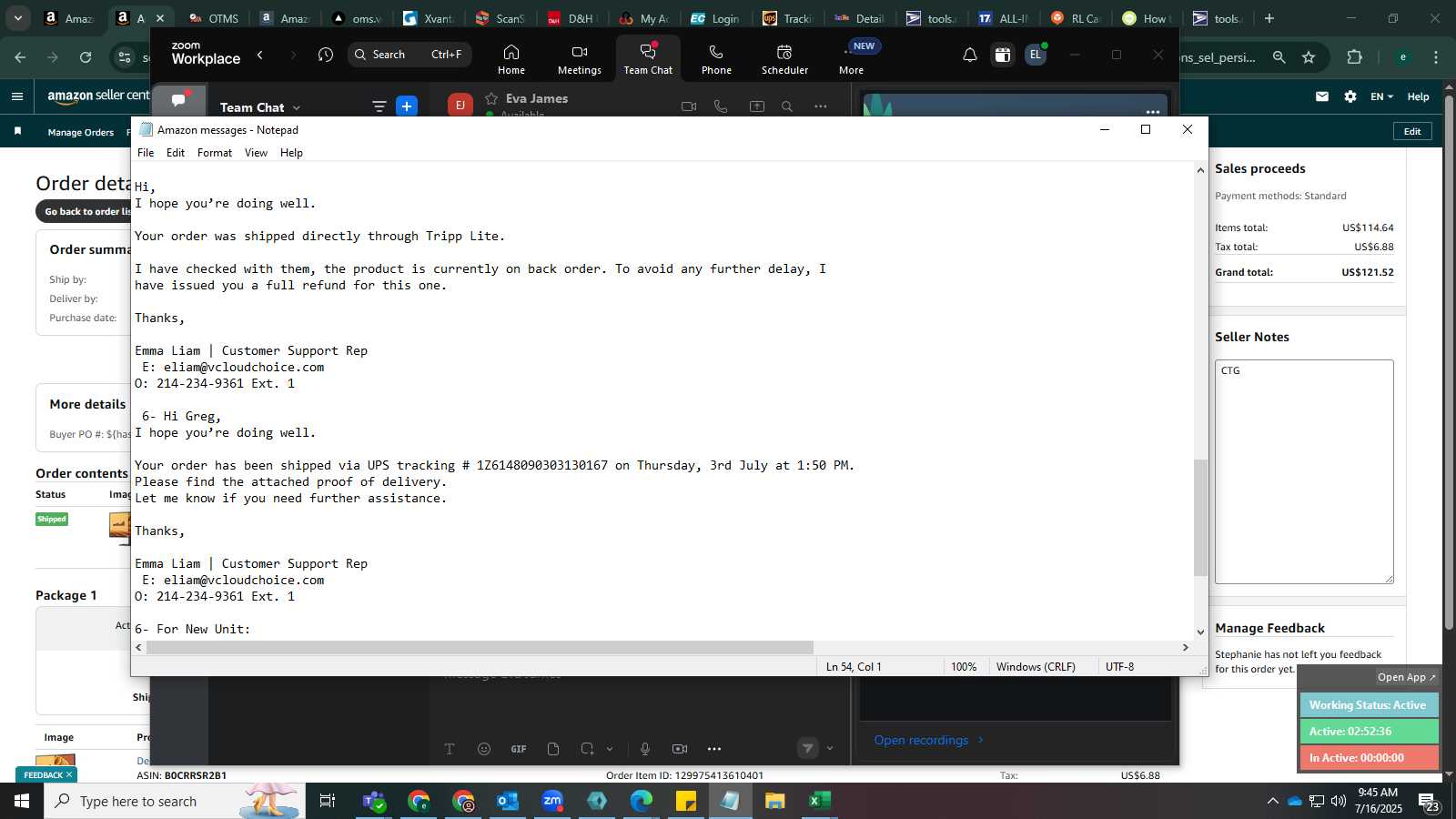Image resolution: width=1456 pixels, height=819 pixels.
Task: Click the microphone audio message icon
Action: point(645,749)
